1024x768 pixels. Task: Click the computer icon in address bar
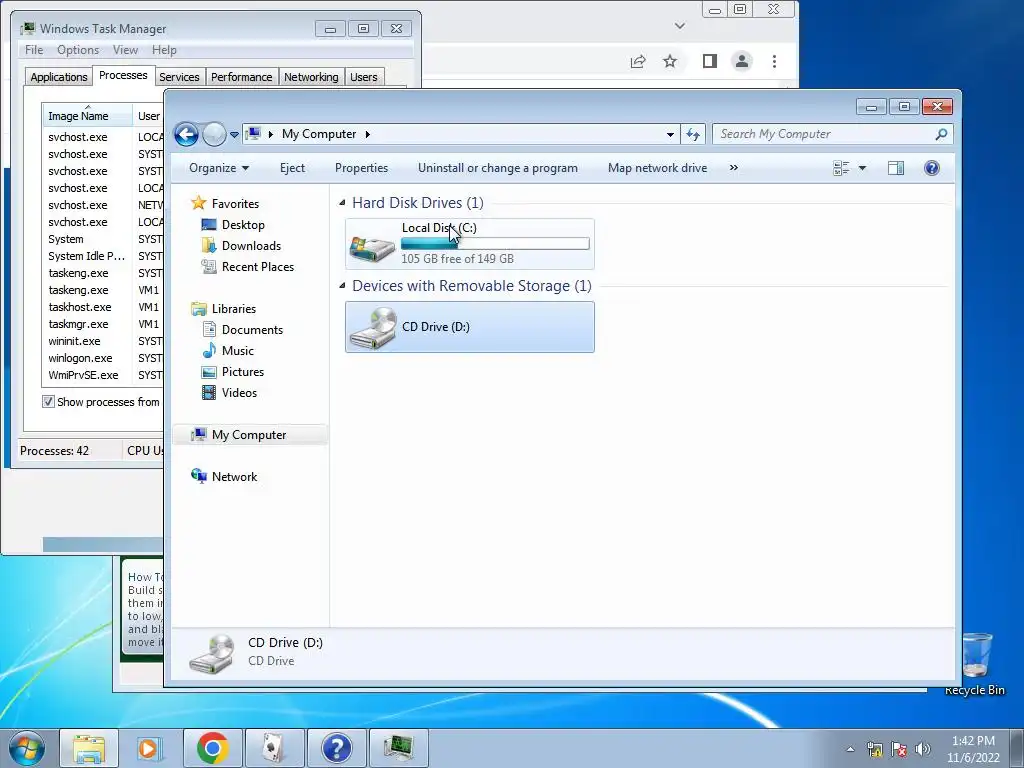(x=253, y=134)
